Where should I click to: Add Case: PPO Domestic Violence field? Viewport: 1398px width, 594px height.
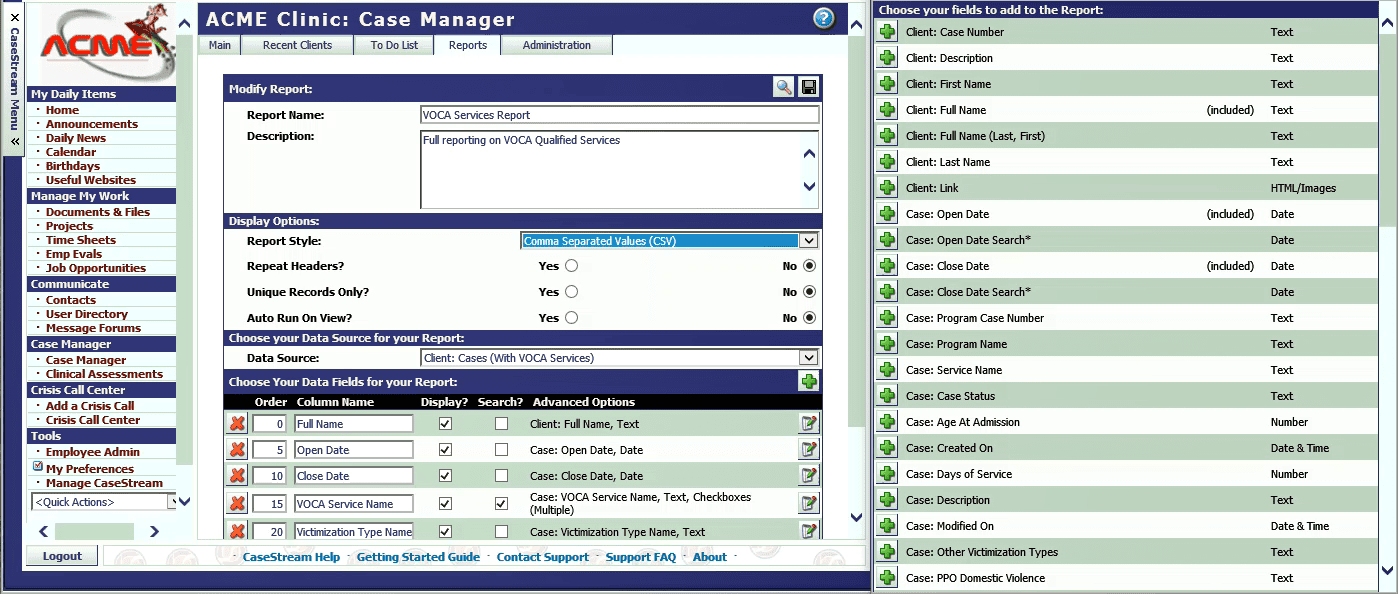887,578
